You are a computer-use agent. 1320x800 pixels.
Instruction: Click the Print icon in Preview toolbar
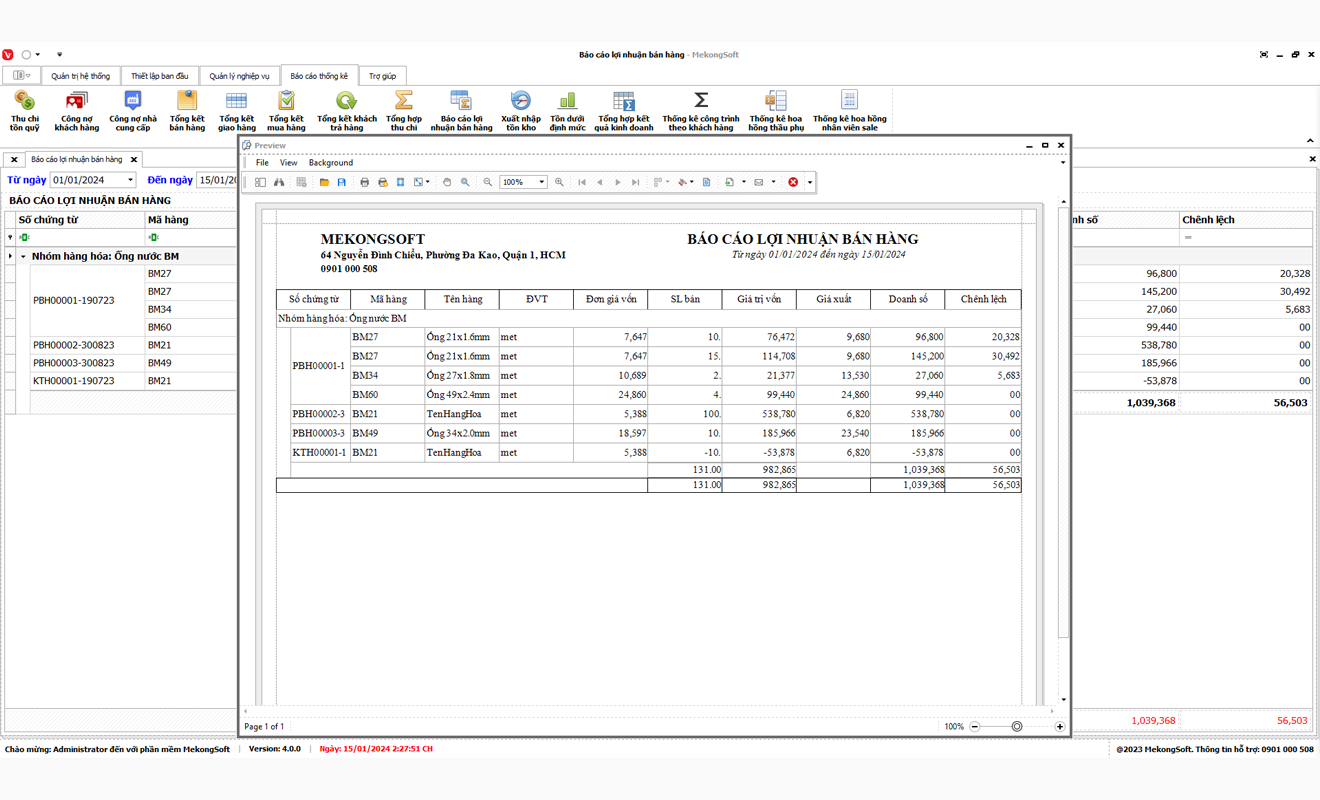pos(364,182)
